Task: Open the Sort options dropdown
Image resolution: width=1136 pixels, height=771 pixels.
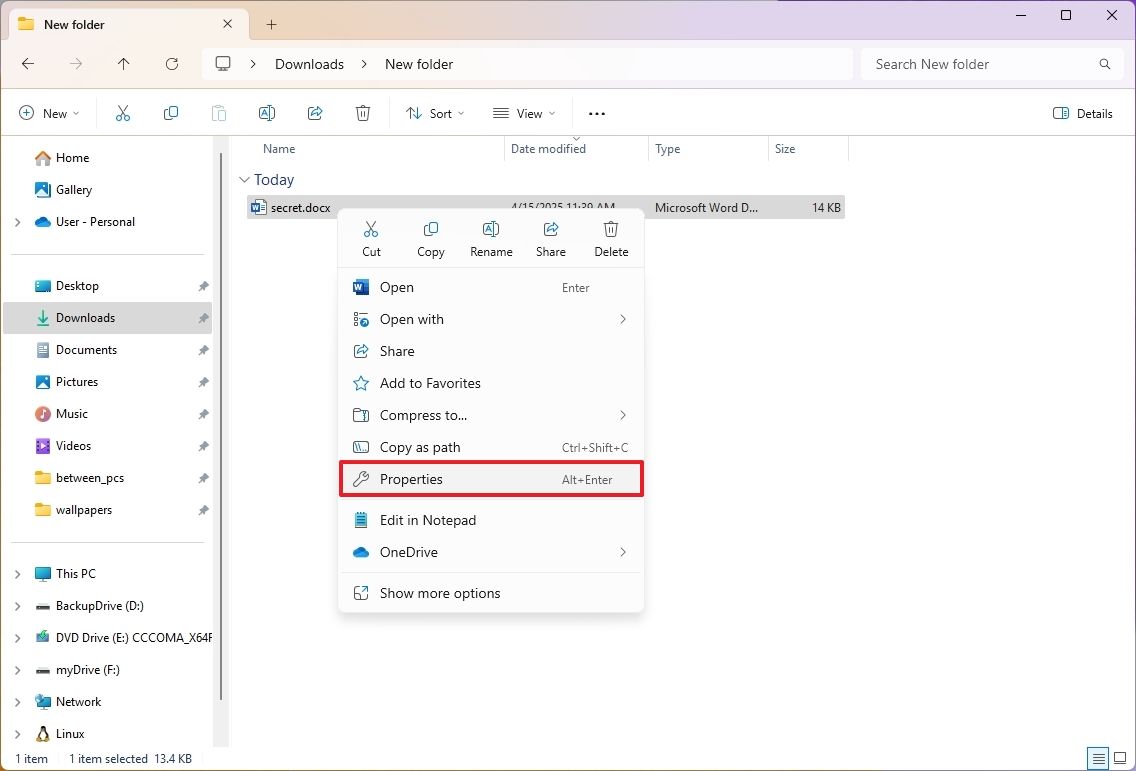Action: (x=434, y=113)
